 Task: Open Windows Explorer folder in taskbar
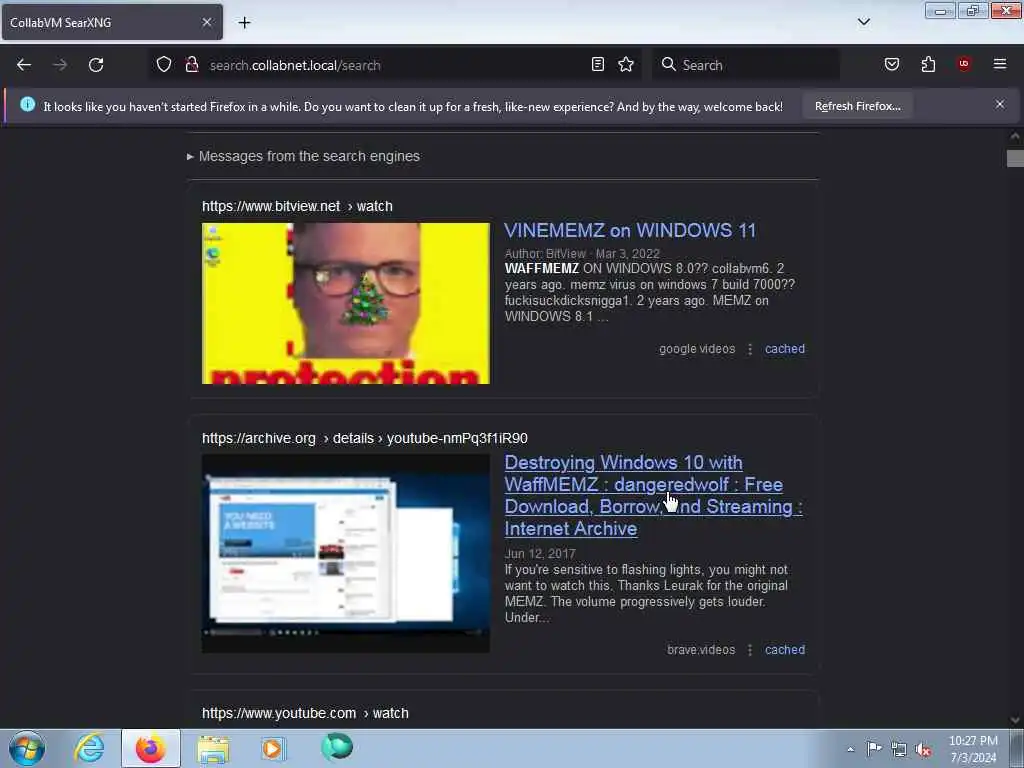tap(213, 748)
